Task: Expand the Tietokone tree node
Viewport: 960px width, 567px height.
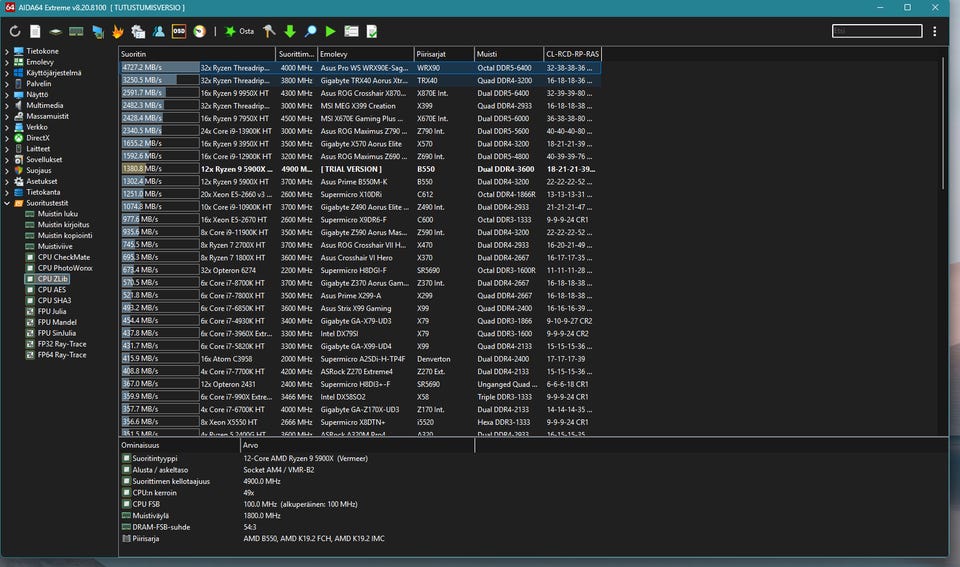Action: tap(7, 51)
